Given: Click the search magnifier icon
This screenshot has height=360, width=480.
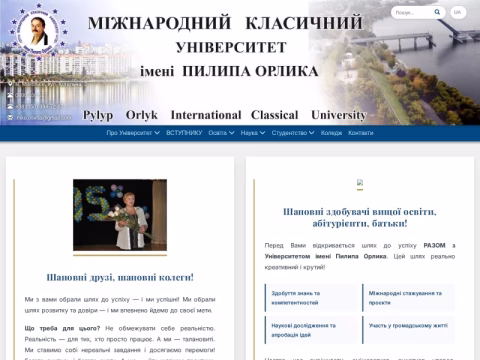Looking at the screenshot, I should tap(437, 12).
